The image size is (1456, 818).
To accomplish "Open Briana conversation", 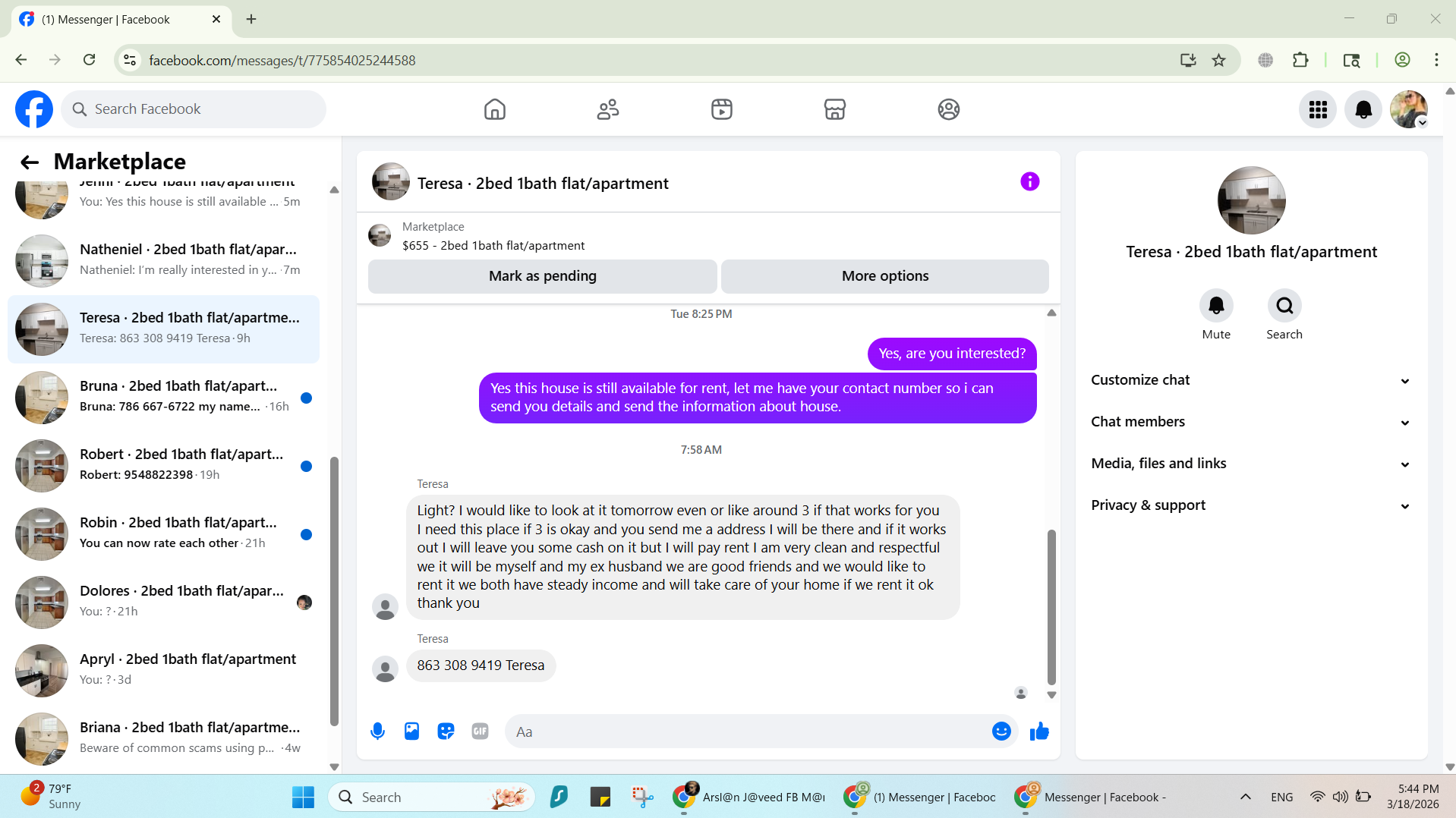I will click(x=163, y=738).
